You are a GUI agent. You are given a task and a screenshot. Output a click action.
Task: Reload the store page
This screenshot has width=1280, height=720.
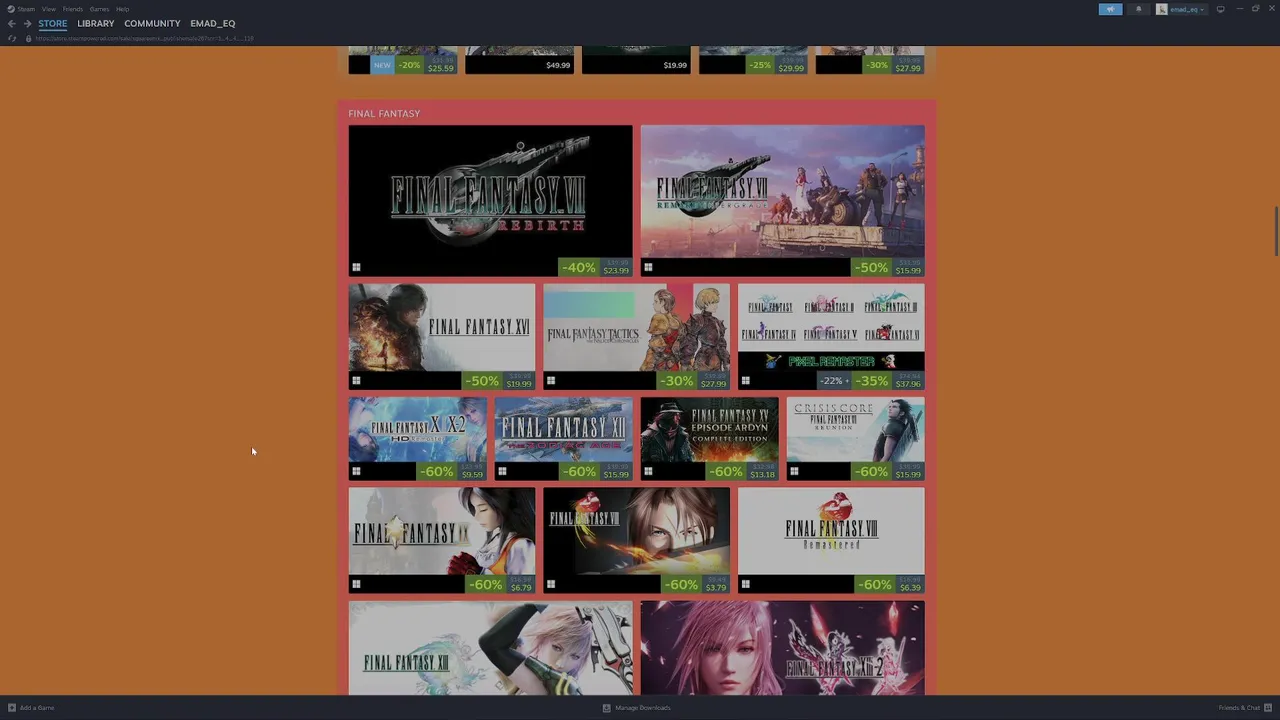[12, 38]
